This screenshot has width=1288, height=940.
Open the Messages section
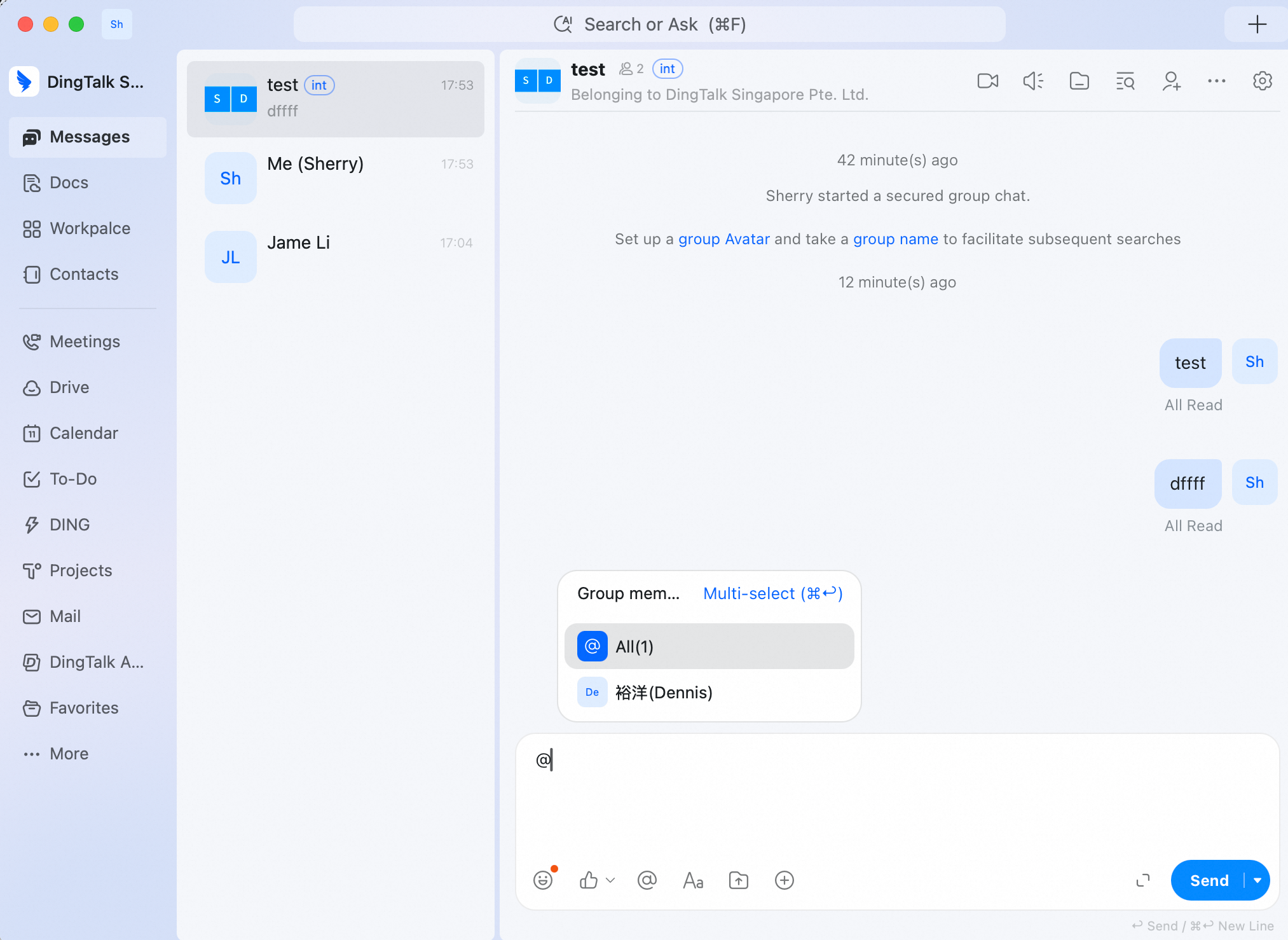88,137
